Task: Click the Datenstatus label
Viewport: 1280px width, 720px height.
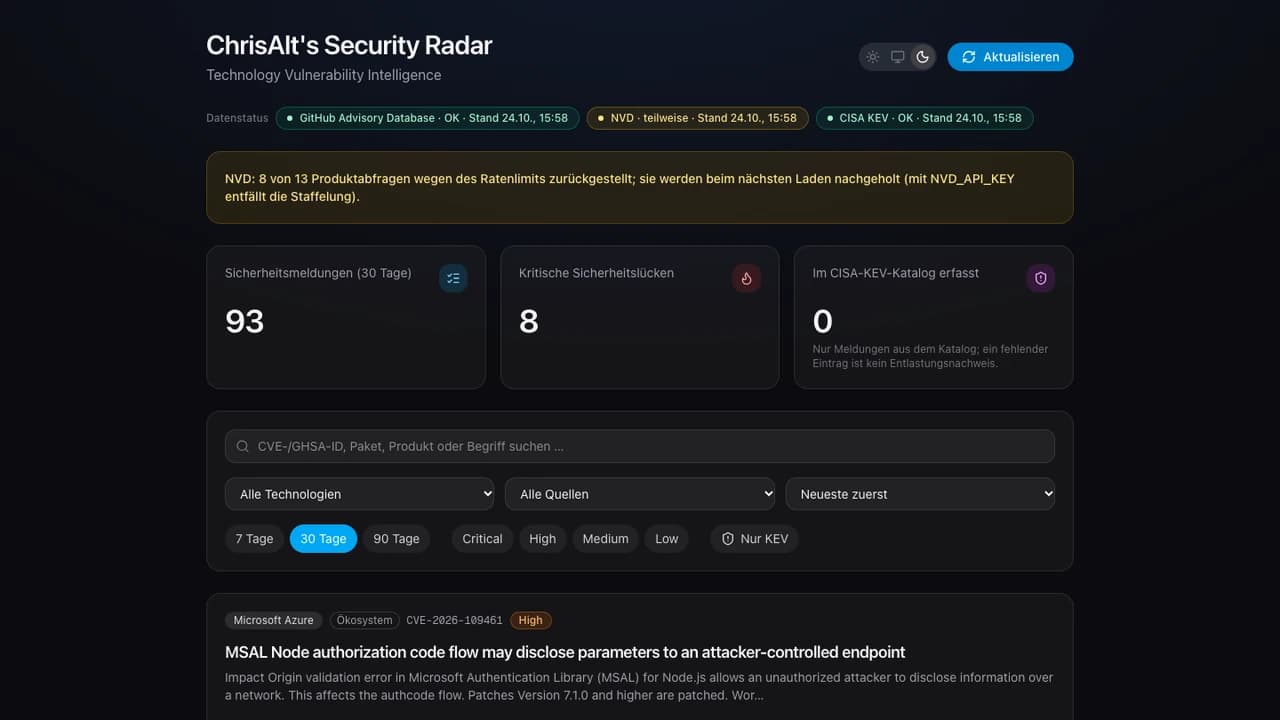Action: [237, 118]
